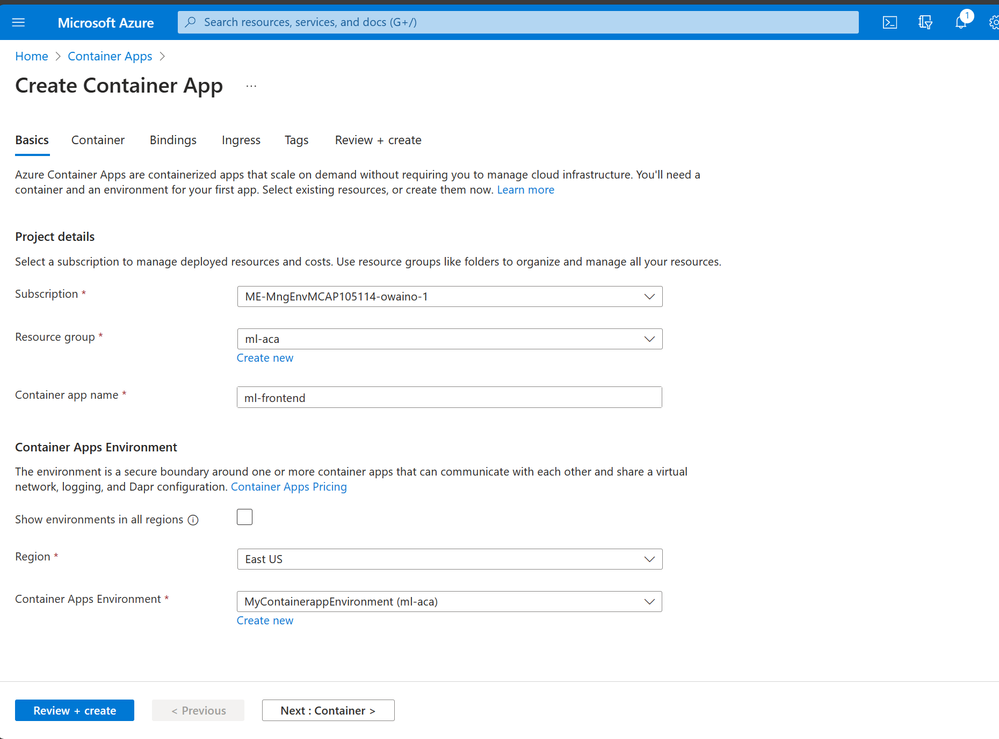The image size is (999, 739).
Task: Switch to the Container tab
Action: coord(97,140)
